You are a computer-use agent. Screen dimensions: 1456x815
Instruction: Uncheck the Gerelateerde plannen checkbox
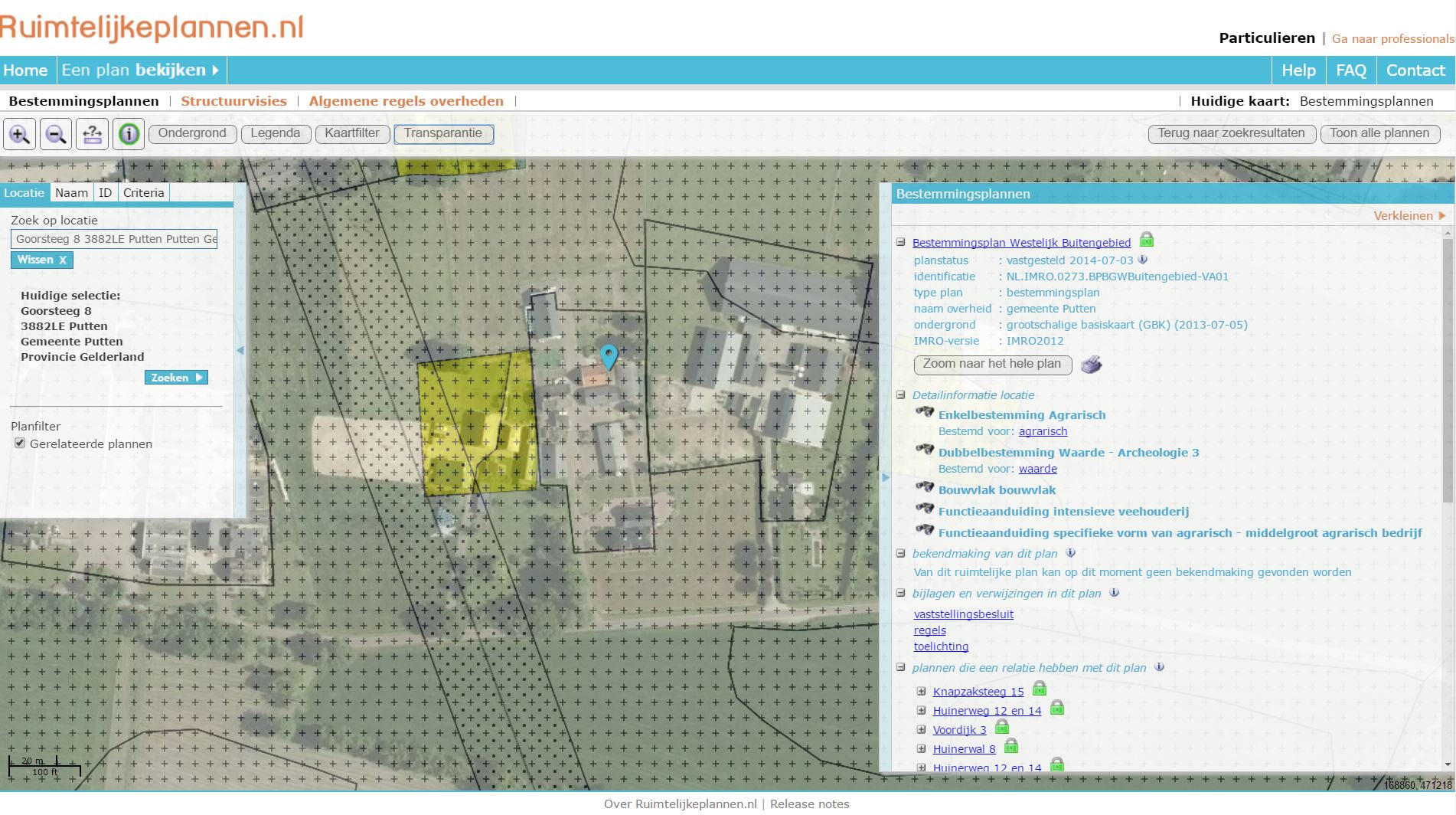(x=18, y=444)
